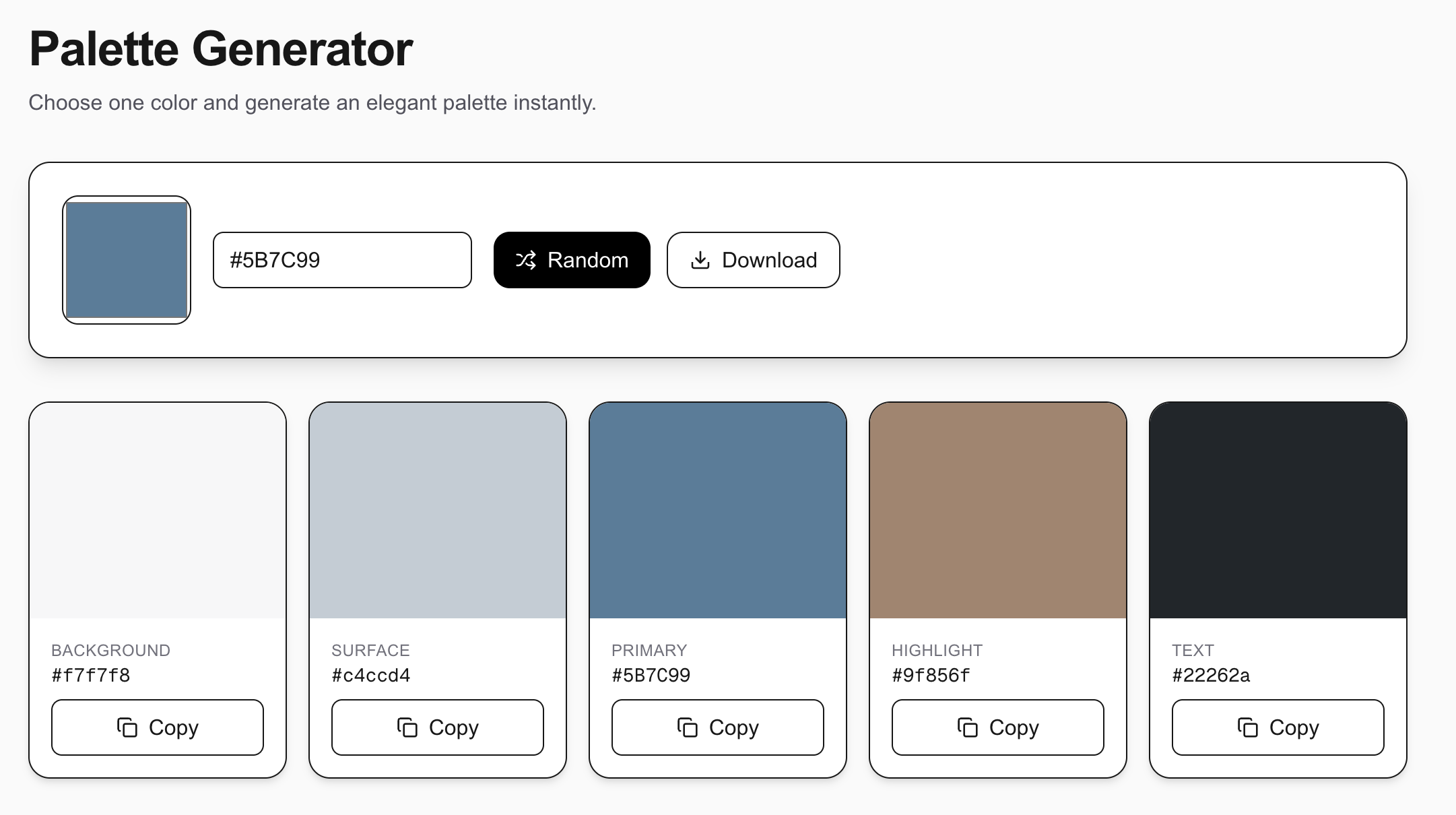Image resolution: width=1456 pixels, height=815 pixels.
Task: Click the copy icon under #5B7C99 in the Primary card
Action: (688, 727)
